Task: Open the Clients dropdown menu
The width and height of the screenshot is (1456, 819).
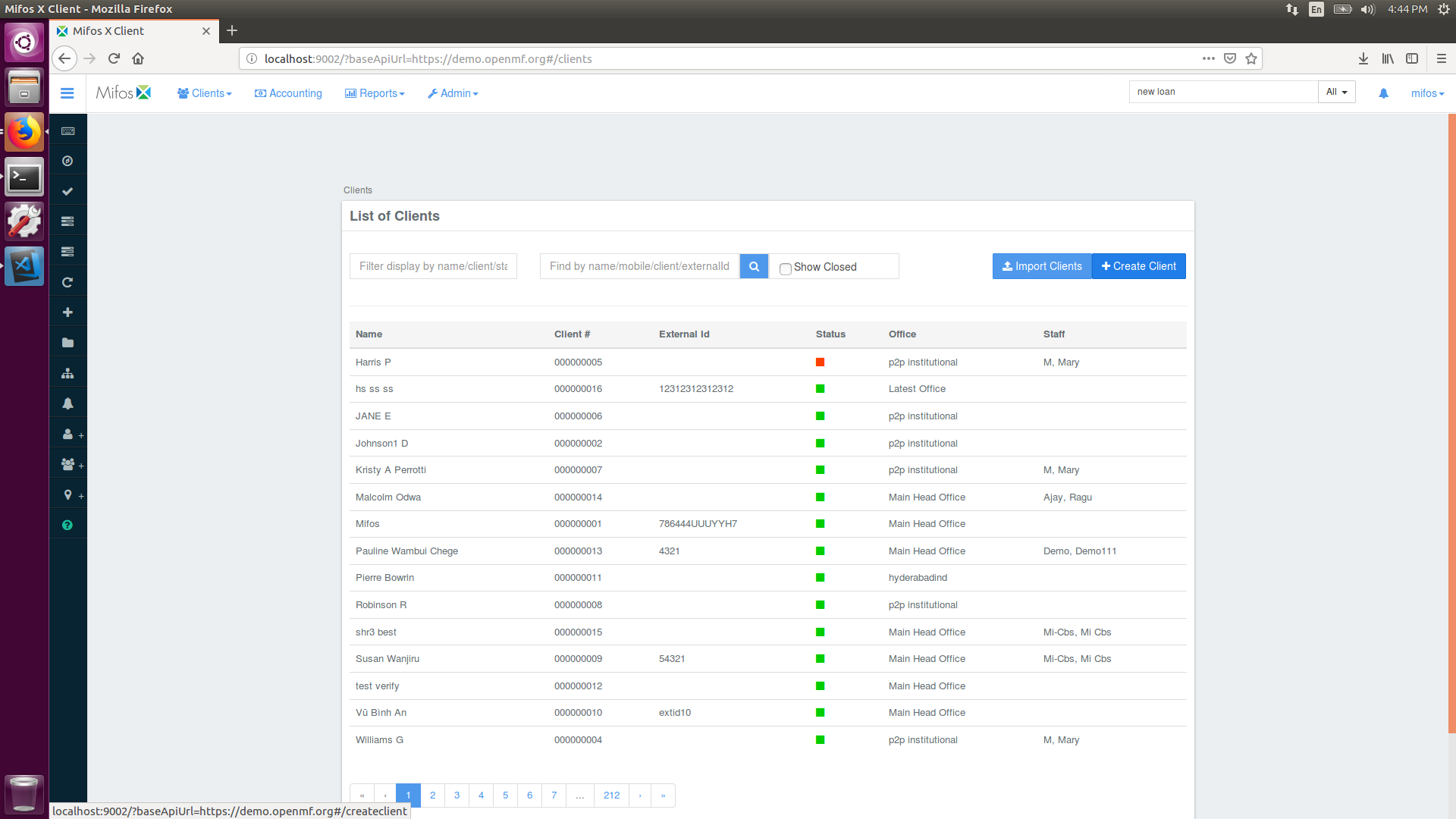Action: pos(203,93)
